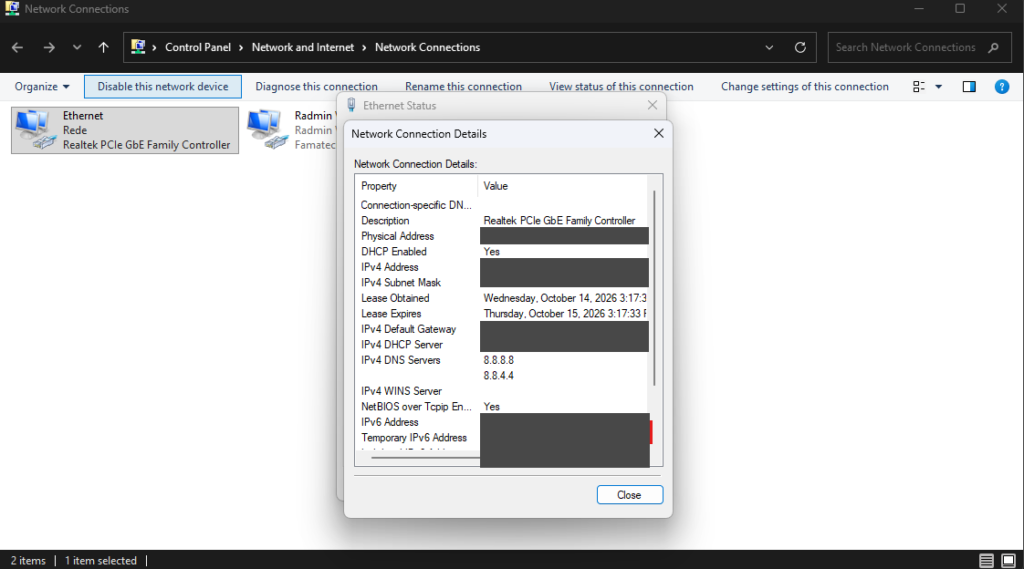Viewport: 1024px width, 569px height.
Task: Go forward with the right arrow button
Action: point(49,47)
